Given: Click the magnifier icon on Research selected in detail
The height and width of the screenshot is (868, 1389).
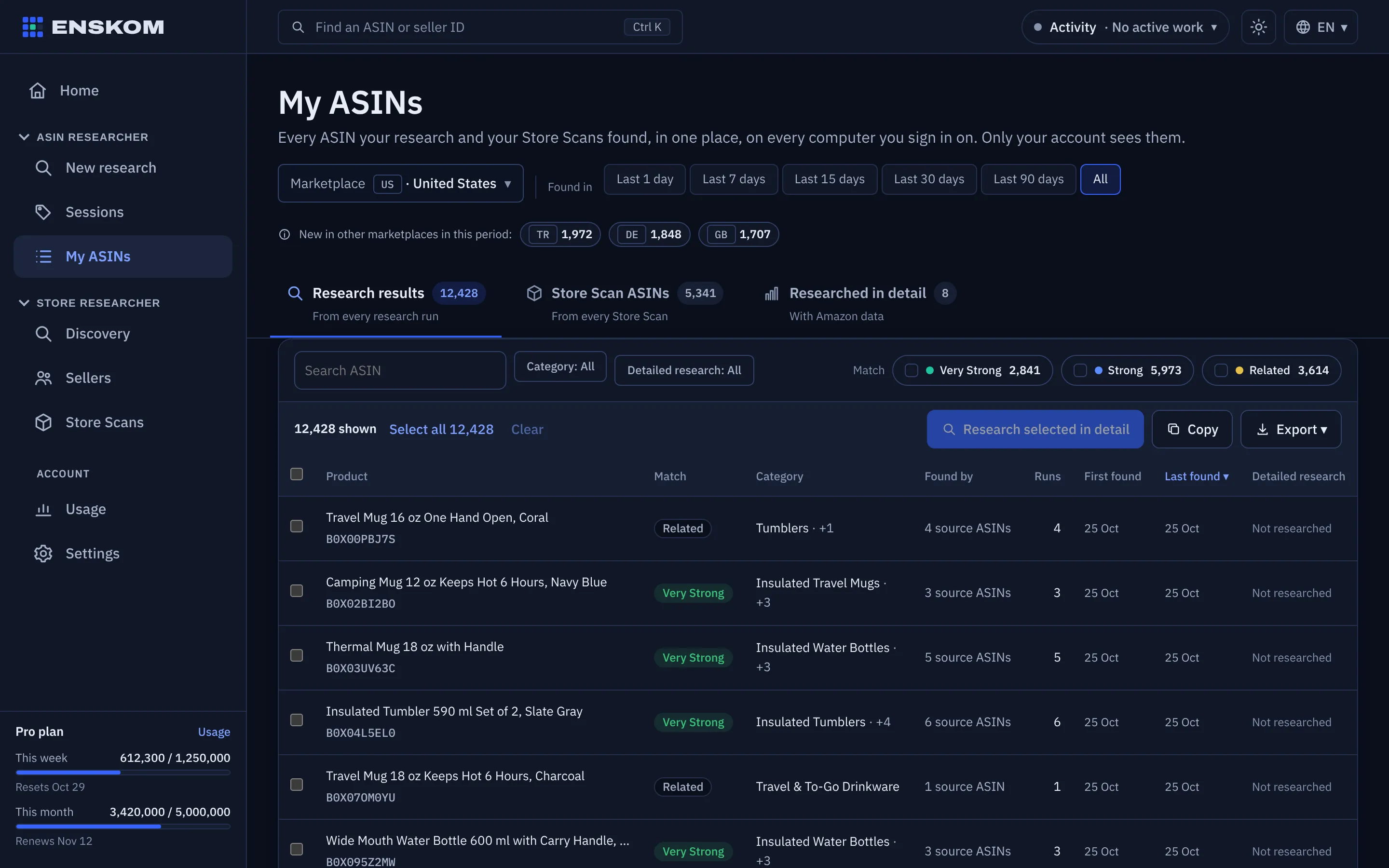Looking at the screenshot, I should [949, 429].
